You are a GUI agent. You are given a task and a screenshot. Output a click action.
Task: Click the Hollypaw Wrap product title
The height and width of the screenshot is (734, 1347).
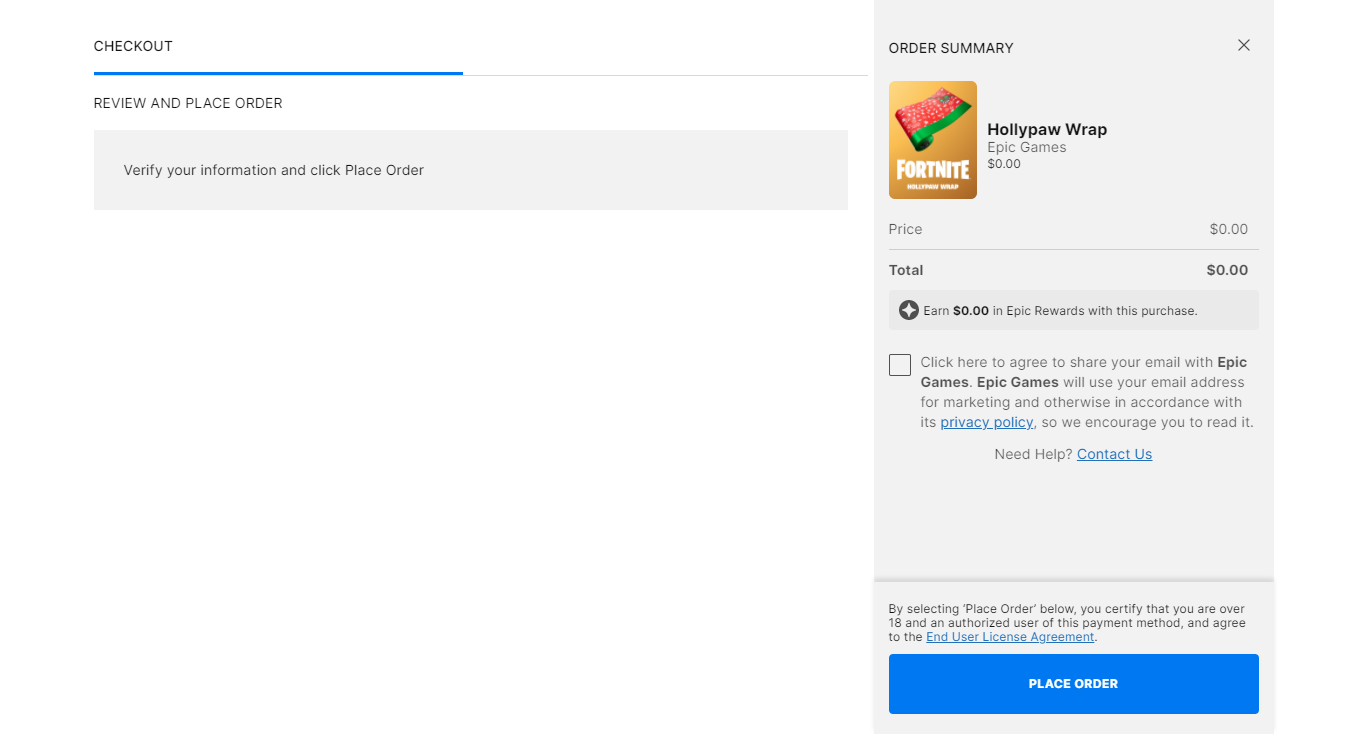[1047, 129]
